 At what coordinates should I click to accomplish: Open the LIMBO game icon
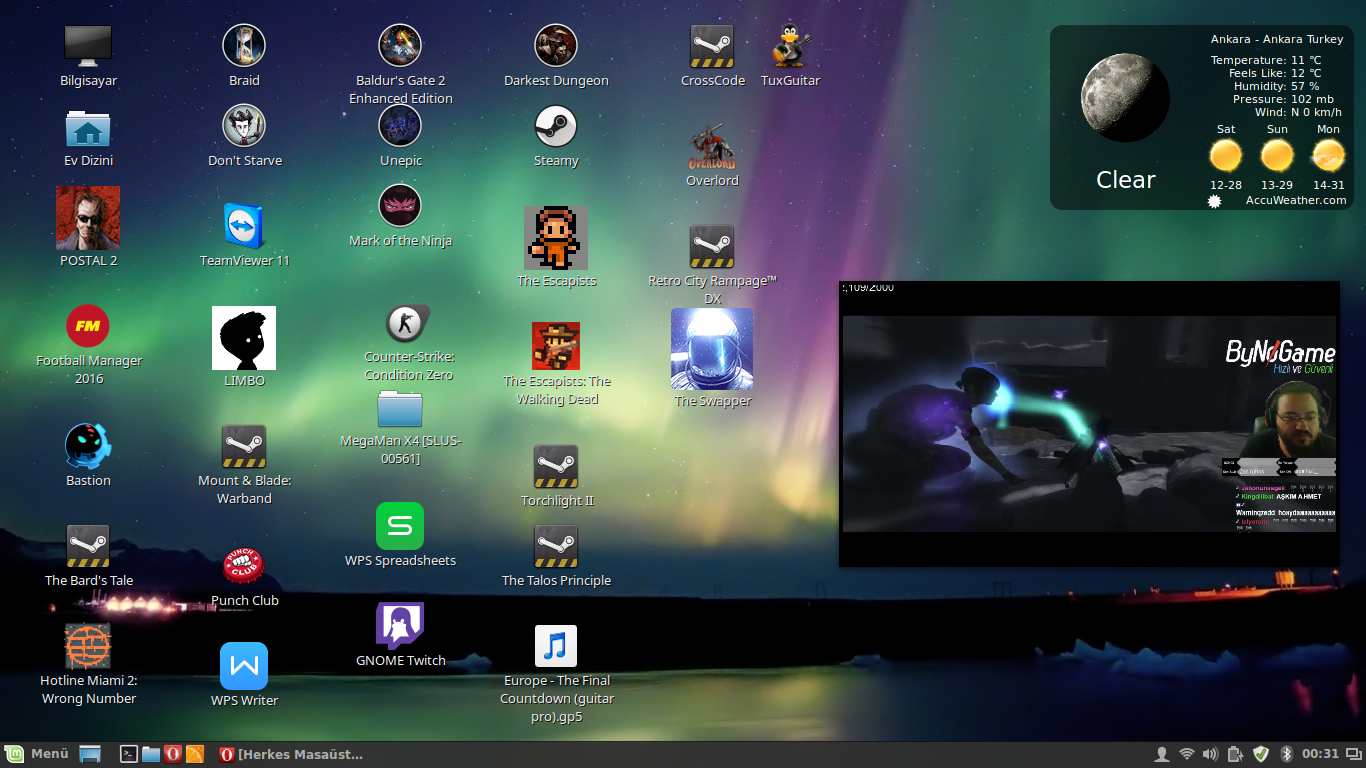(x=244, y=338)
